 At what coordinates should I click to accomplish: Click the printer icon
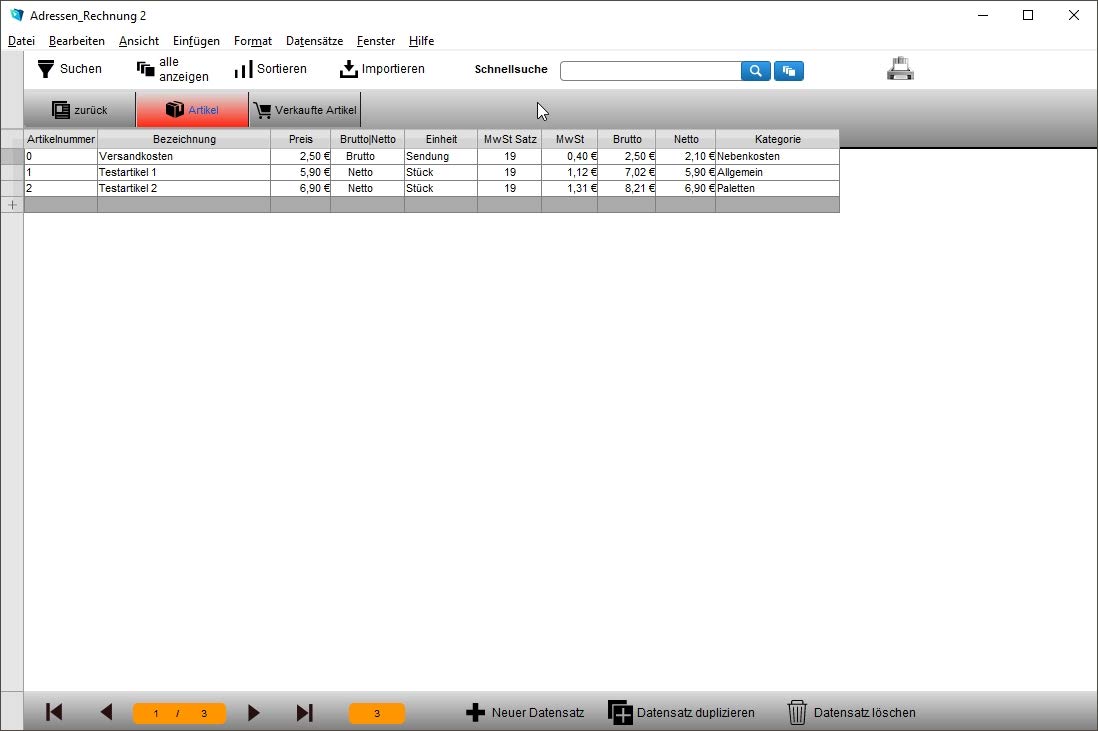(x=900, y=69)
